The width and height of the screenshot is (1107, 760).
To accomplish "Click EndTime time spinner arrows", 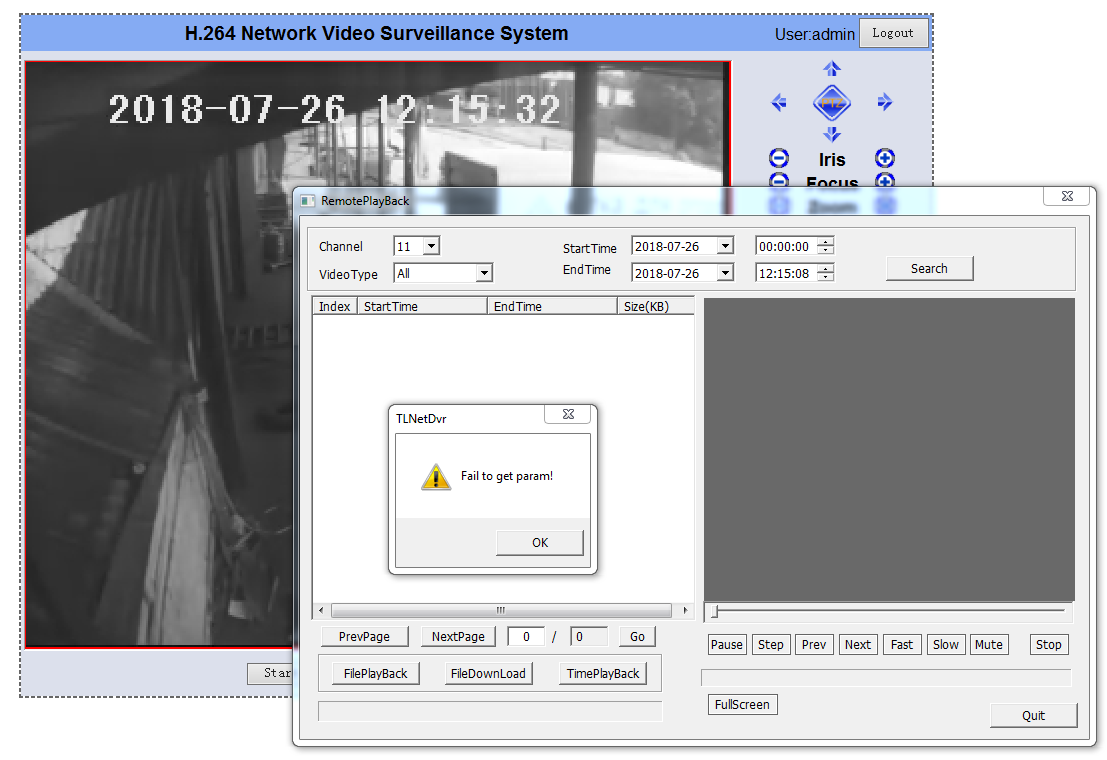I will click(x=825, y=273).
